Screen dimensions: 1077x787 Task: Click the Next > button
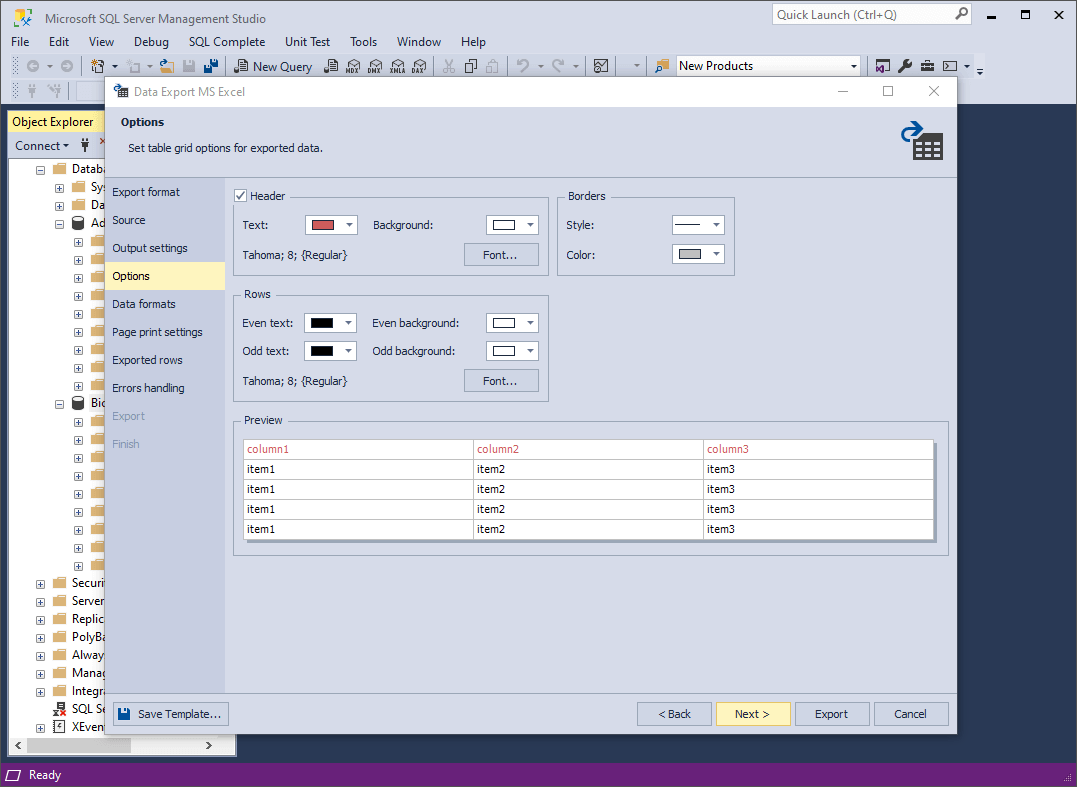pos(753,714)
